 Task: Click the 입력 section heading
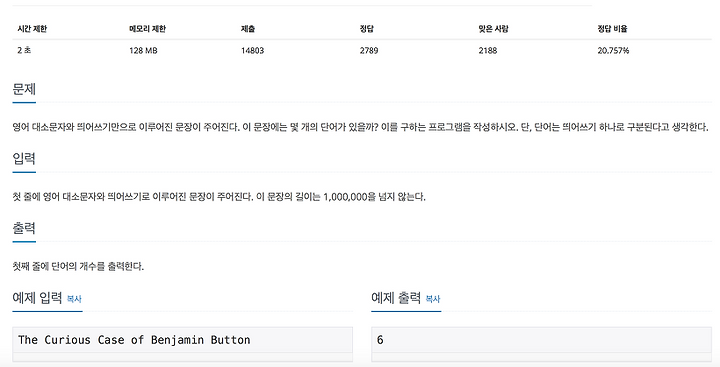(24, 159)
